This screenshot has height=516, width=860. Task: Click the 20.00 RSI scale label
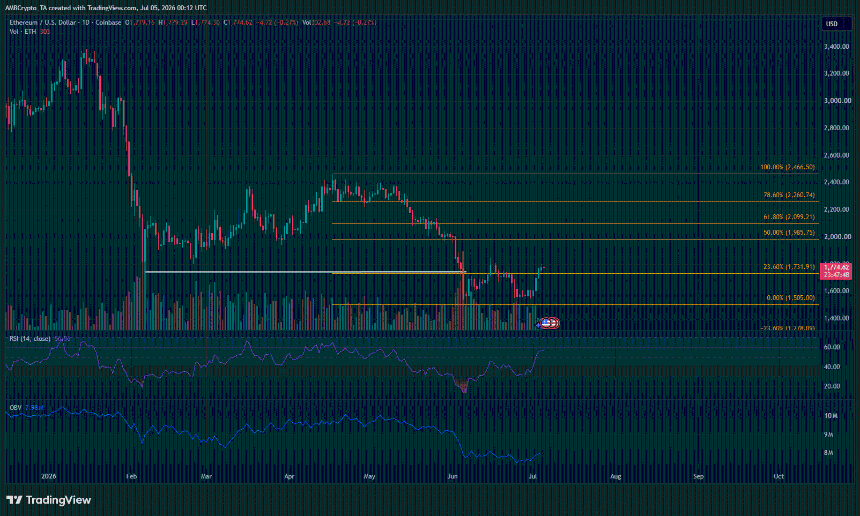coord(831,386)
